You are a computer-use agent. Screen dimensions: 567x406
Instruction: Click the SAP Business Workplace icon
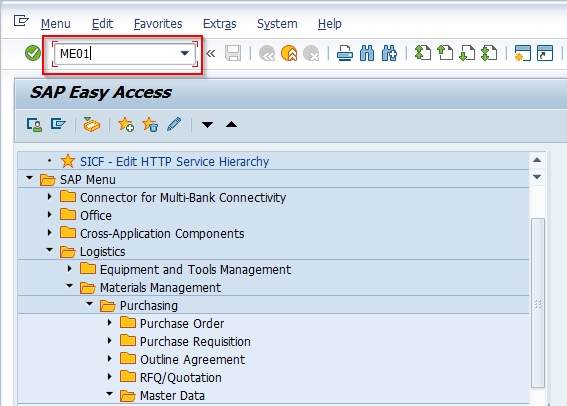pos(91,124)
